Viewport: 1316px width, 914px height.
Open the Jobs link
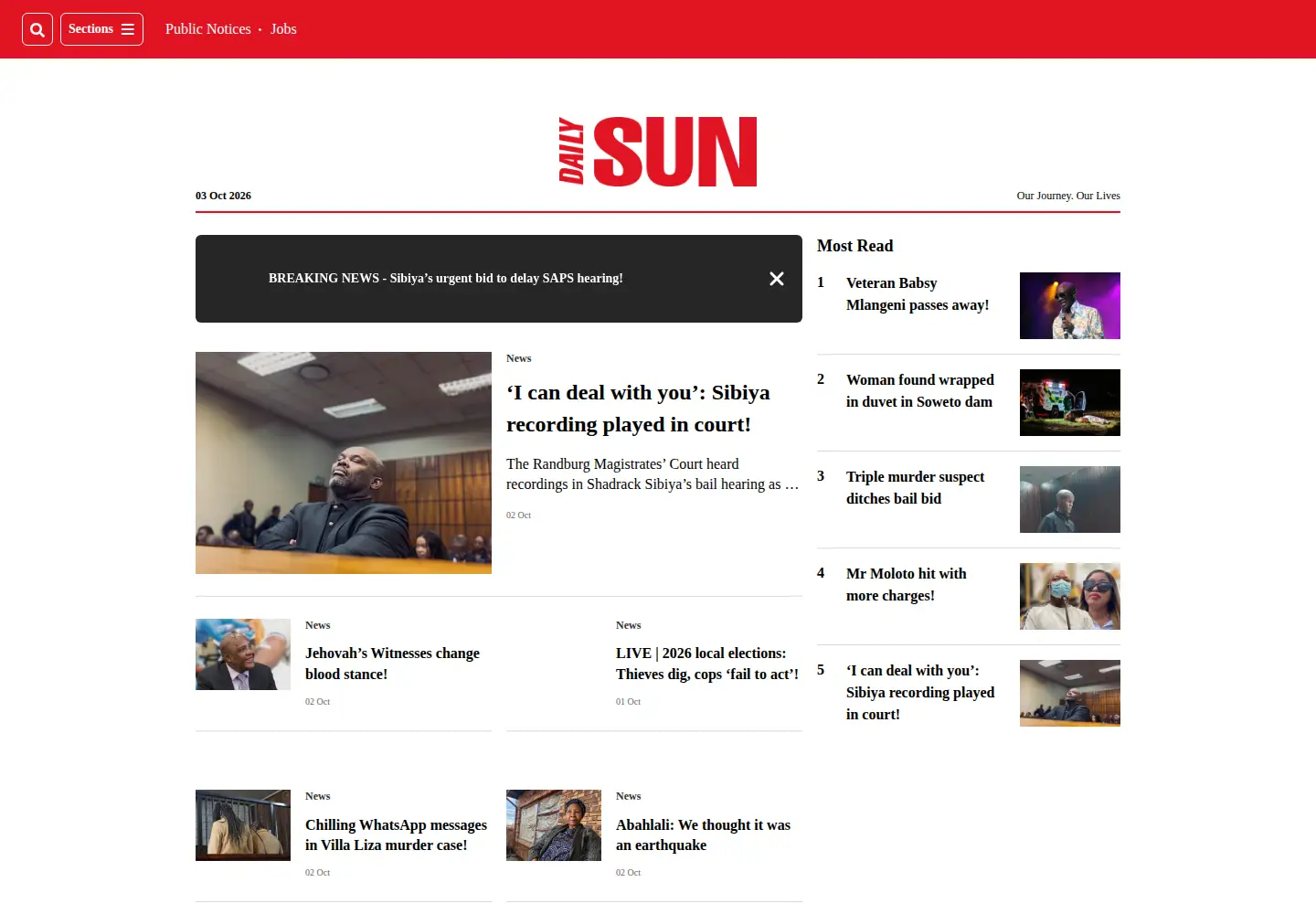click(x=283, y=29)
